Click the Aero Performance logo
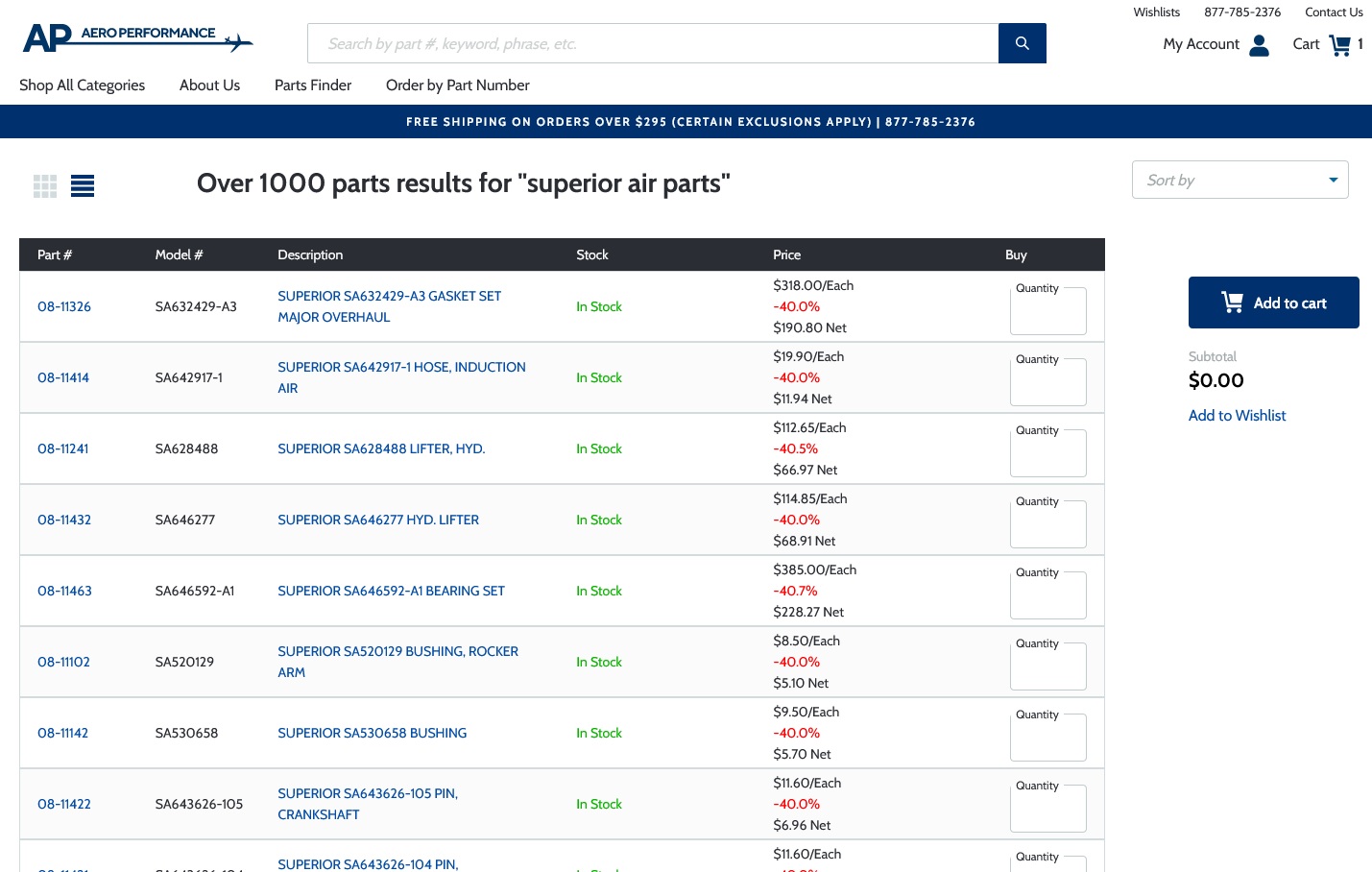The height and width of the screenshot is (872, 1372). 138,38
